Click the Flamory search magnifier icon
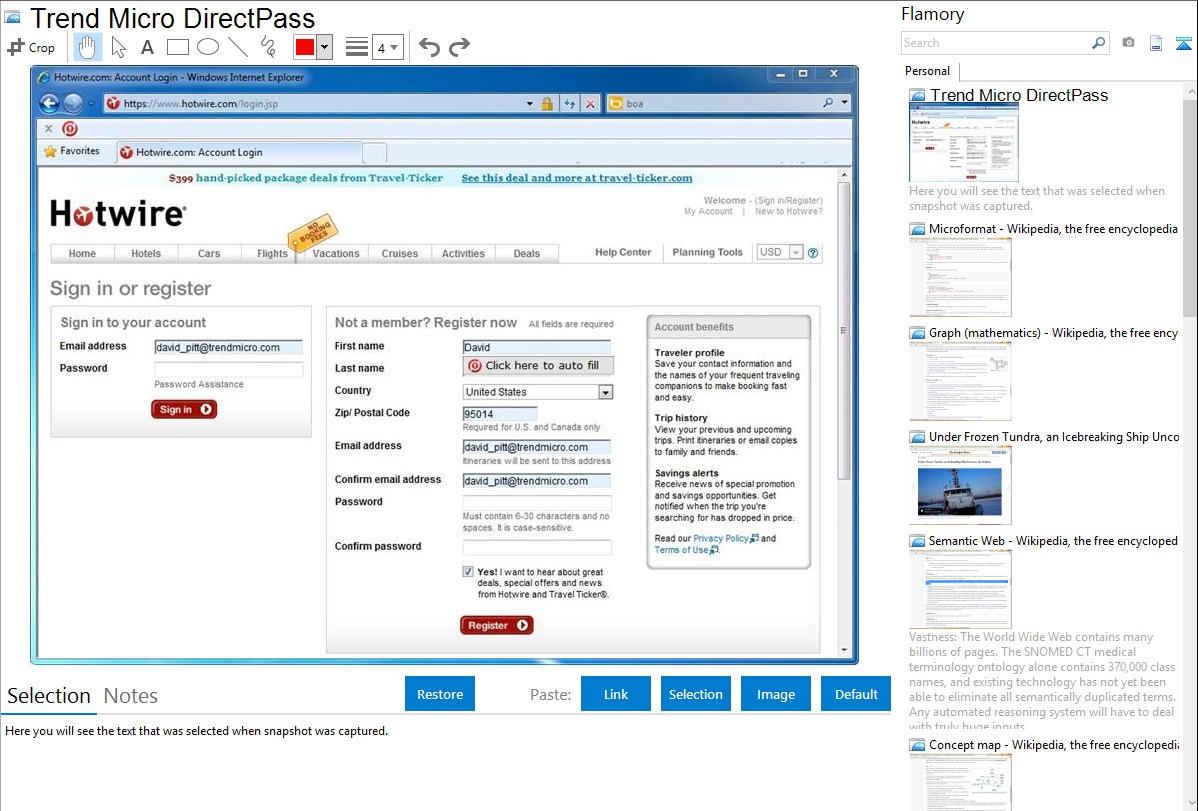Viewport: 1198px width, 811px height. click(x=1098, y=43)
